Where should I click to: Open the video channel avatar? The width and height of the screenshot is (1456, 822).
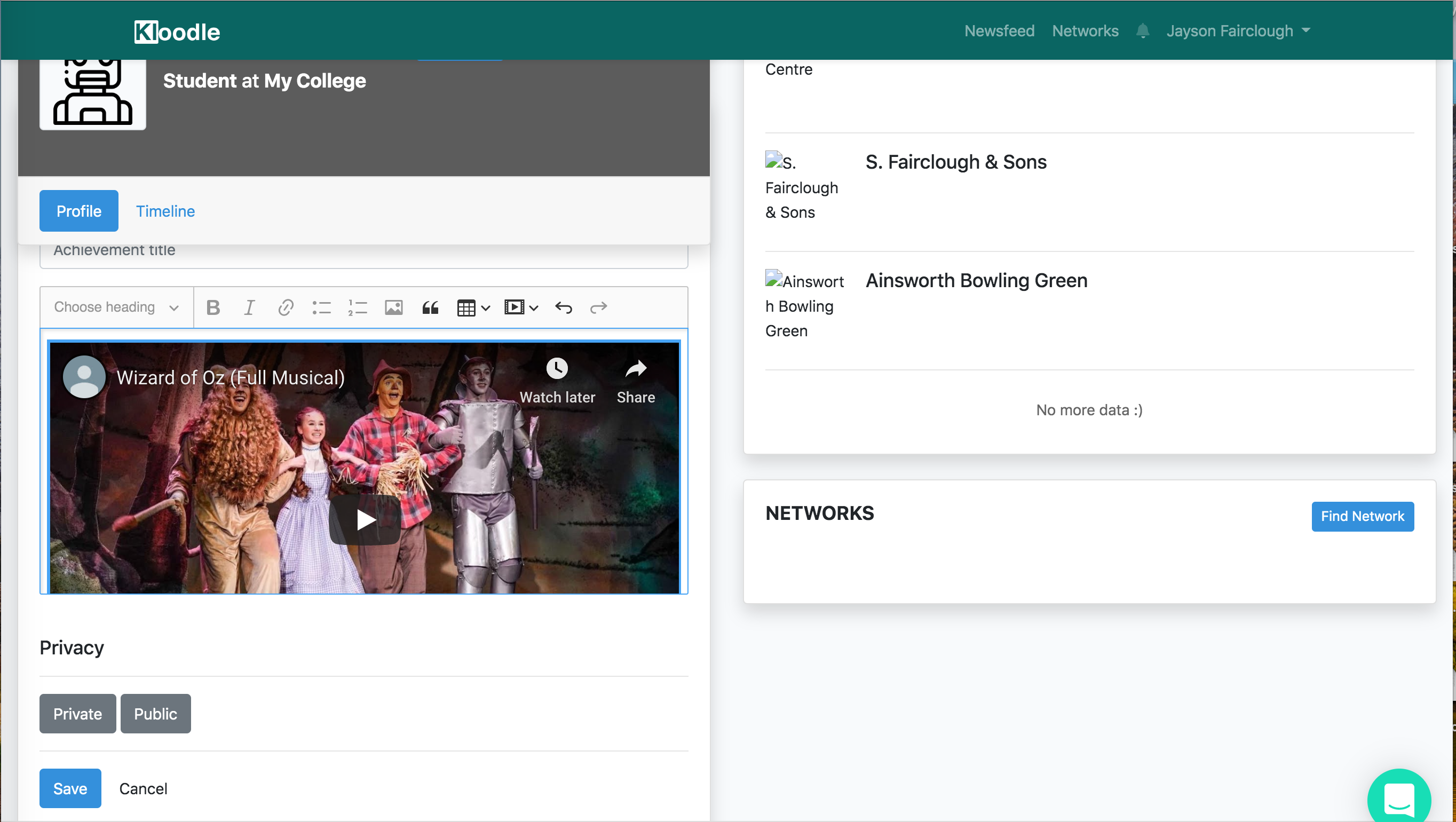[x=84, y=377]
